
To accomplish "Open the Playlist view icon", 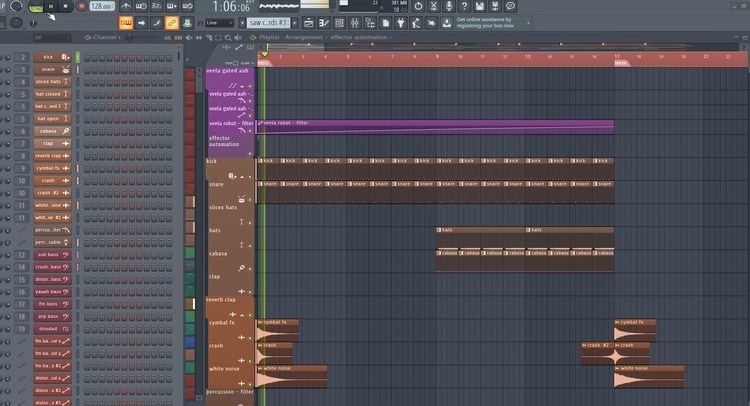I will pos(309,22).
